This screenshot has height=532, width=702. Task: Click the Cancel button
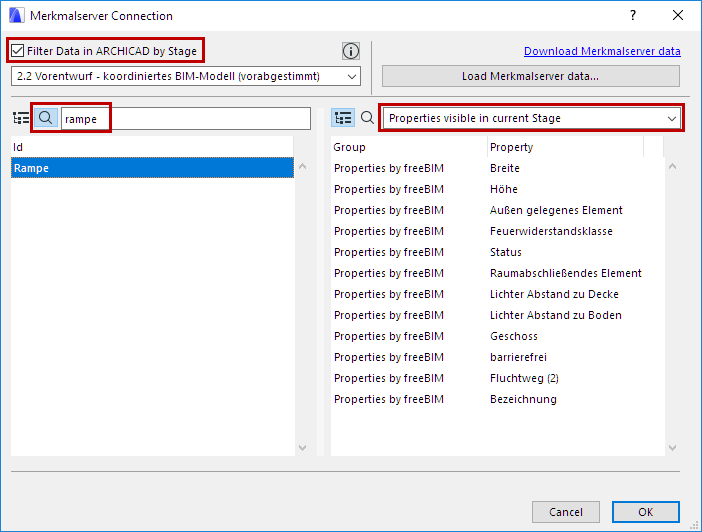coord(566,512)
